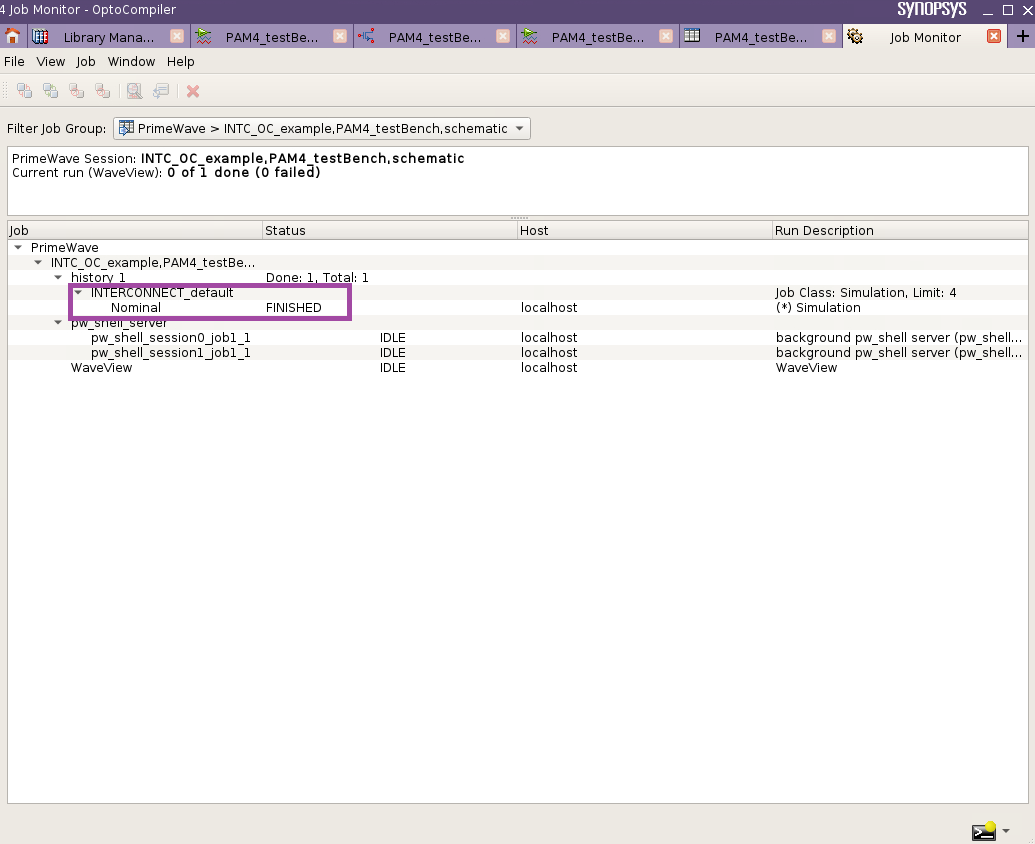
Task: Collapse the PrimeWave tree node
Action: tap(18, 247)
